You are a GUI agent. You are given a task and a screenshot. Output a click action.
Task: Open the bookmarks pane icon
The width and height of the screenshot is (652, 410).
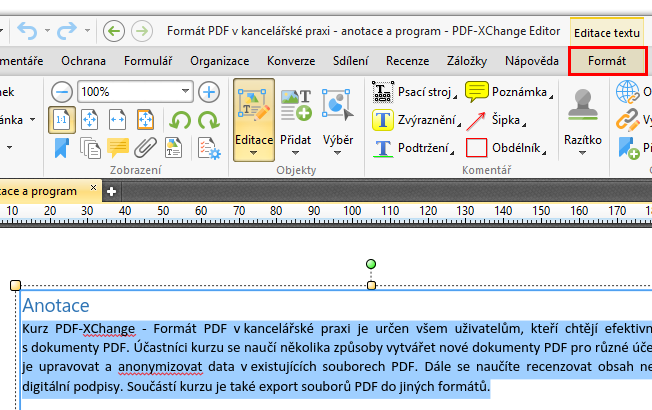pos(62,148)
